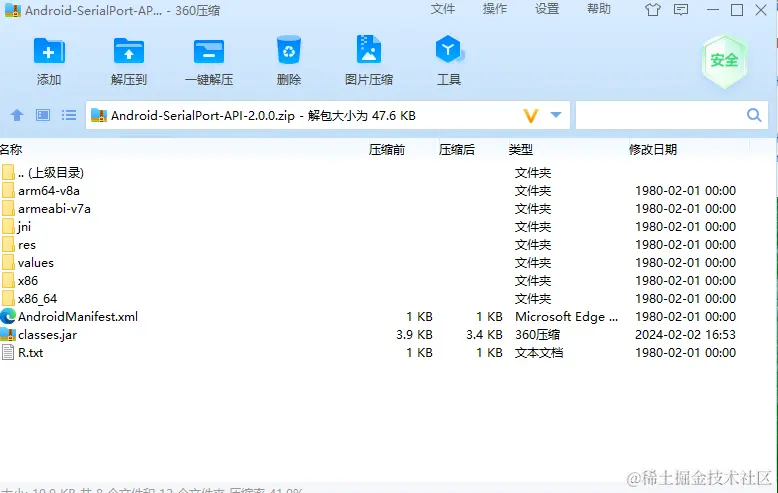Click the feedback message icon in title bar
Screen dimensions: 778x493
[681, 9]
